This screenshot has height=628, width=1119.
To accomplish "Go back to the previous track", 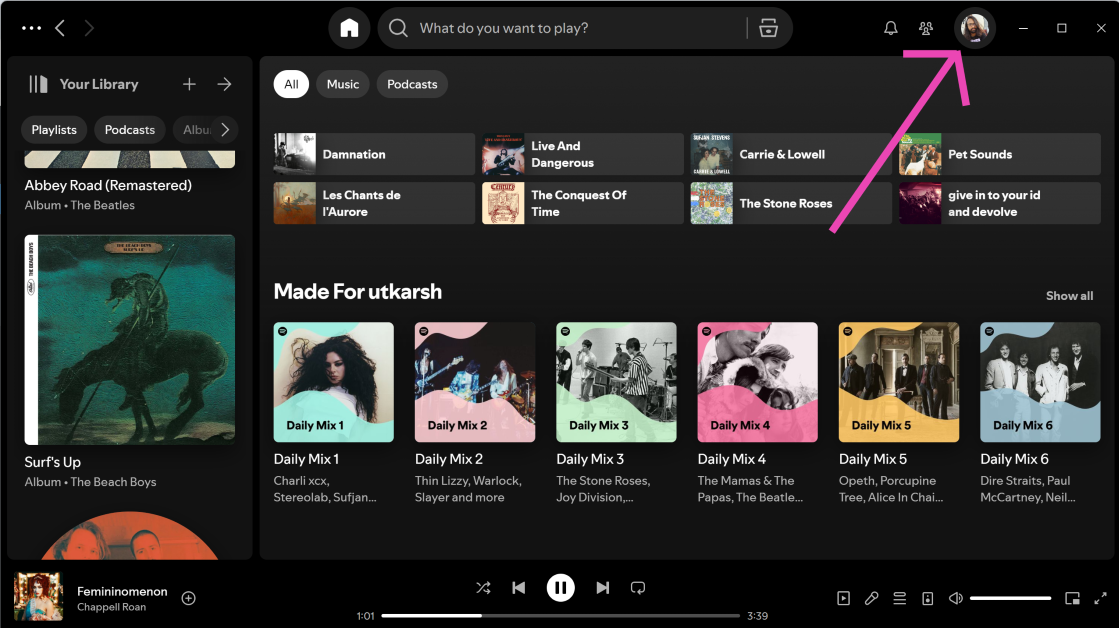I will click(518, 588).
